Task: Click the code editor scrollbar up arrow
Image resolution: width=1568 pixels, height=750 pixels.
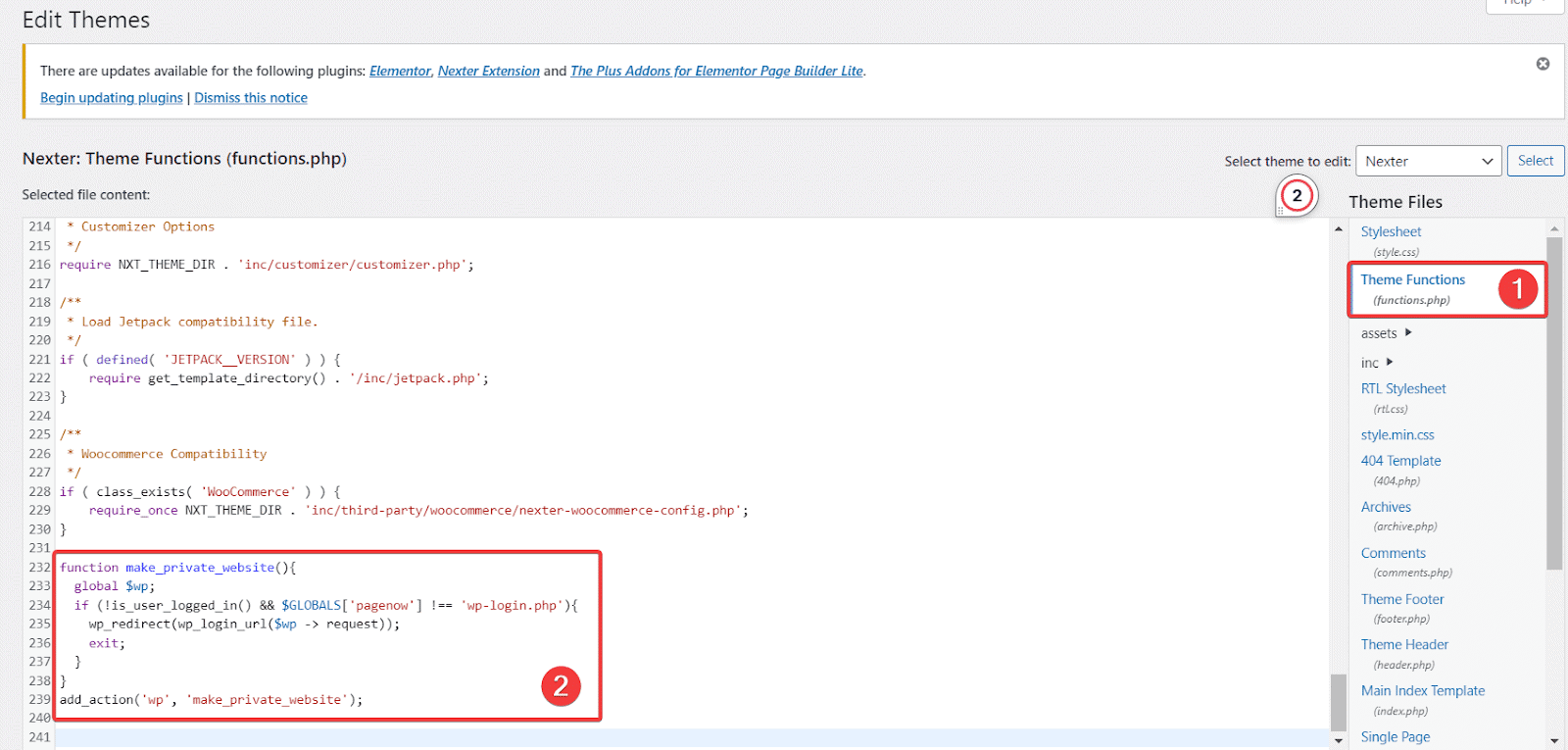Action: 1339,228
